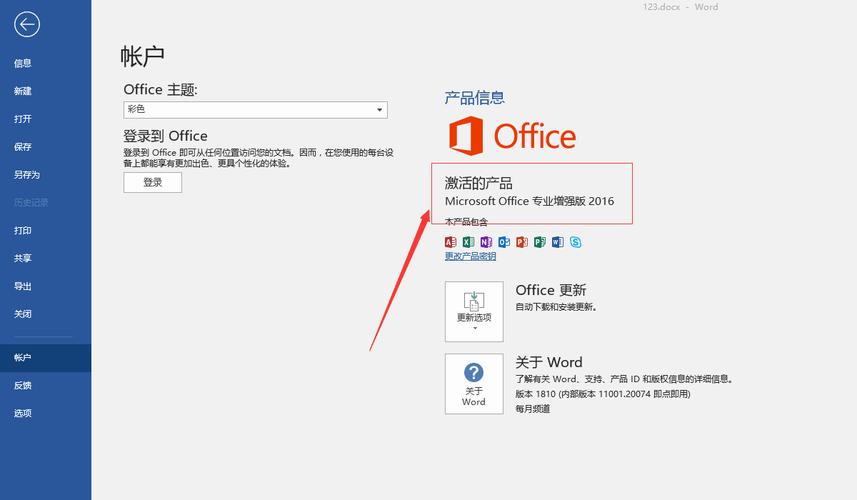
Task: Select 打开 in the sidebar
Action: point(23,119)
